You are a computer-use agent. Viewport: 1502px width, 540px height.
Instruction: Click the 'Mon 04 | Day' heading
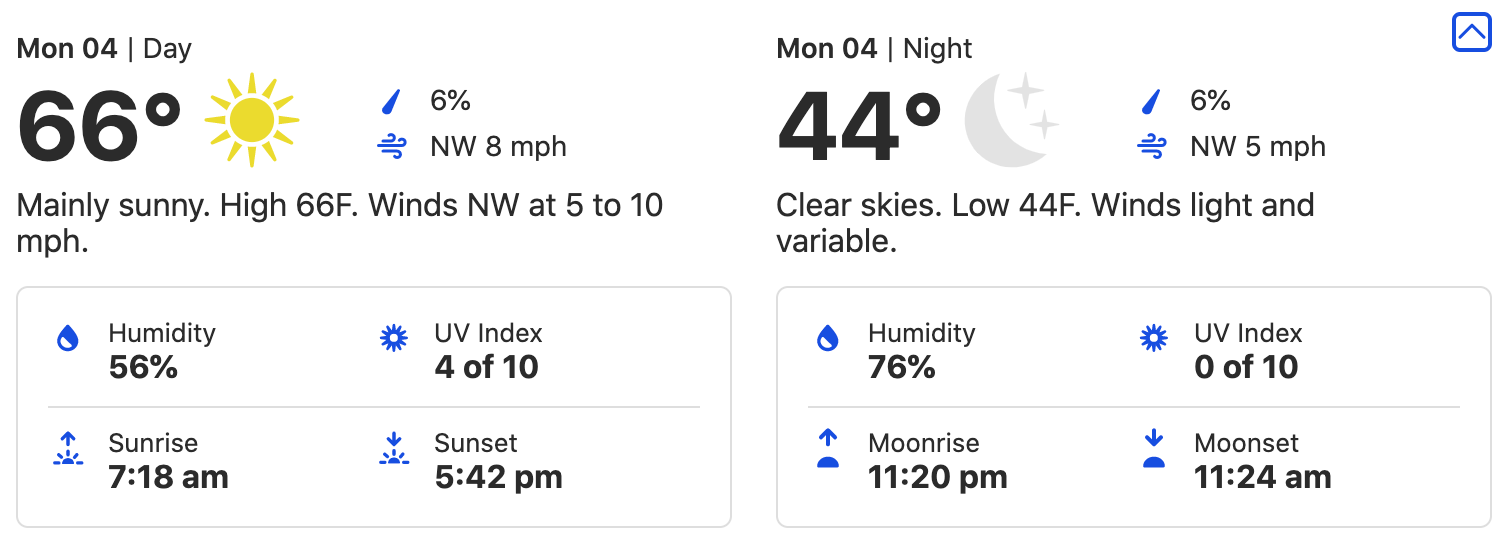click(x=104, y=48)
